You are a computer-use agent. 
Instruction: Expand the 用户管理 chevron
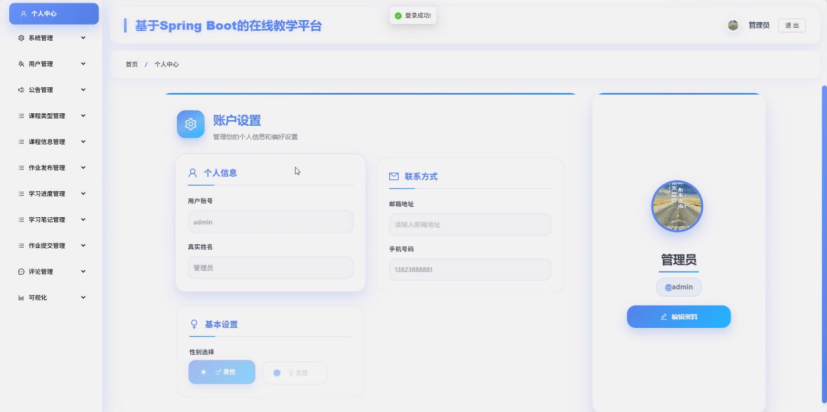pos(83,64)
